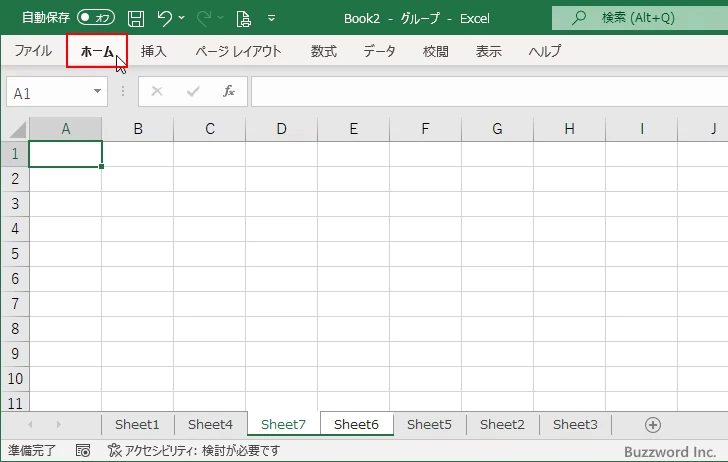728x462 pixels.
Task: Click the active cell A1
Action: pos(65,154)
